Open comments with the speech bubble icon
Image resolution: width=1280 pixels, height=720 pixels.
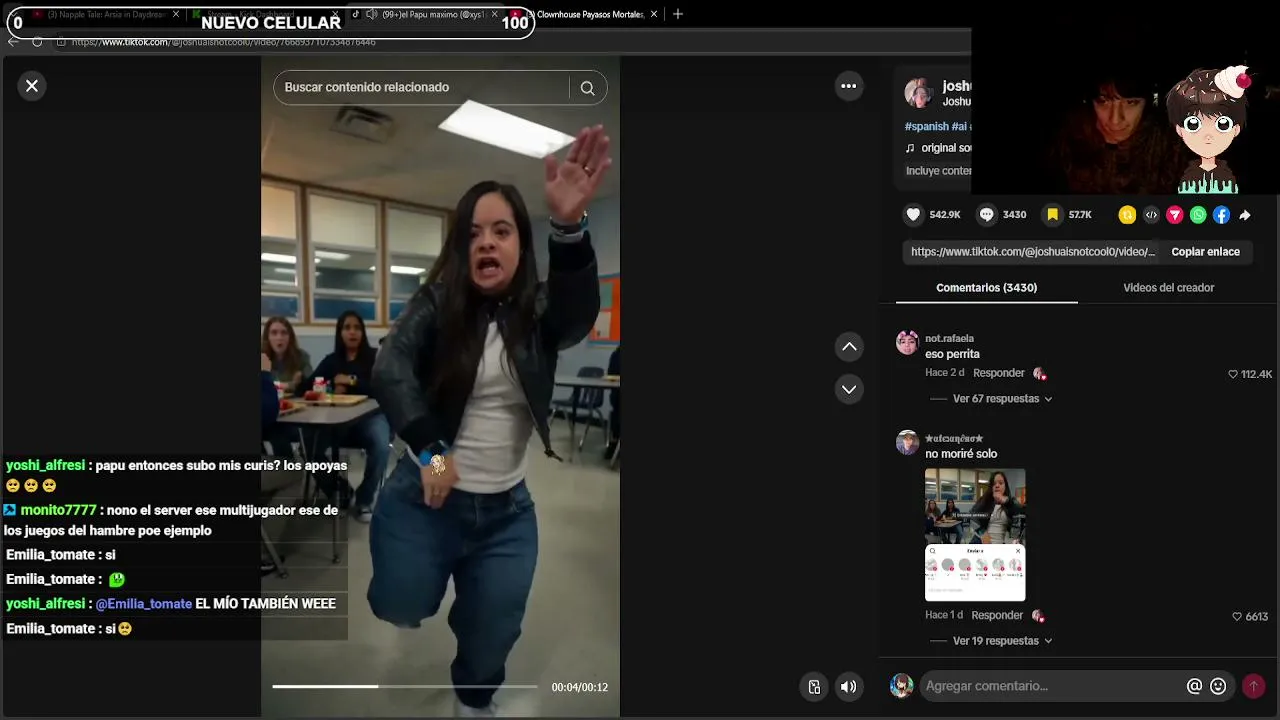coord(987,215)
